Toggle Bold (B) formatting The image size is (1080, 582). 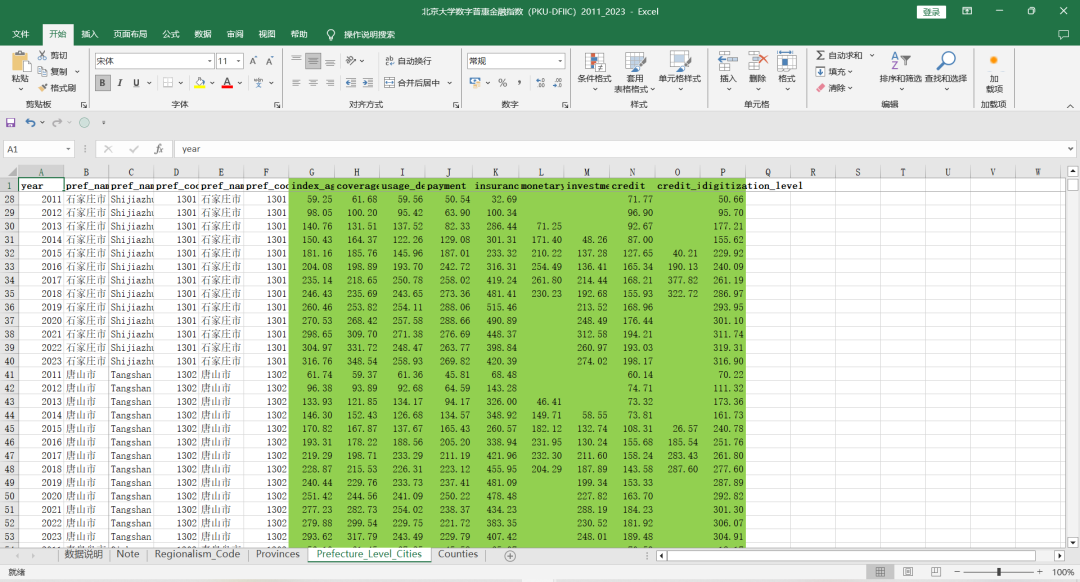103,83
